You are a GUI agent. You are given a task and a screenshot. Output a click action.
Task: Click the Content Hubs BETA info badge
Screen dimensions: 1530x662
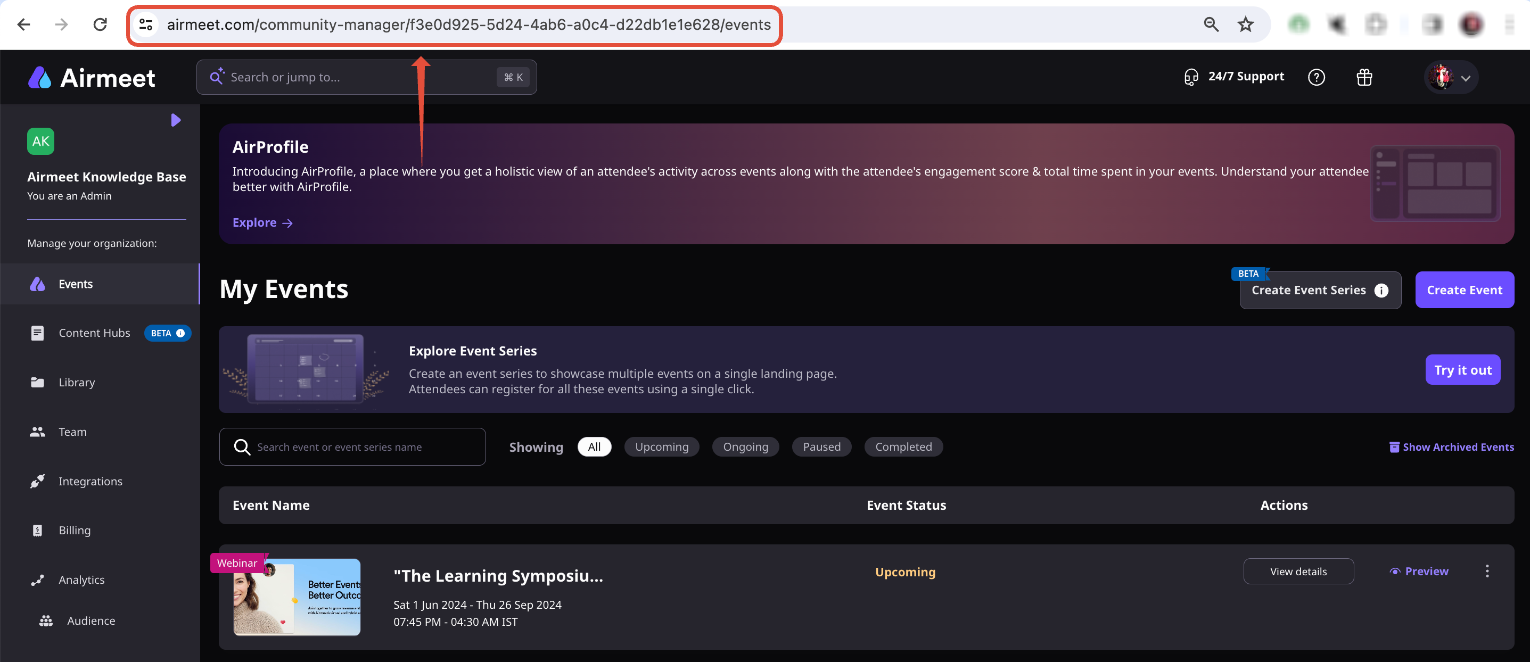168,333
